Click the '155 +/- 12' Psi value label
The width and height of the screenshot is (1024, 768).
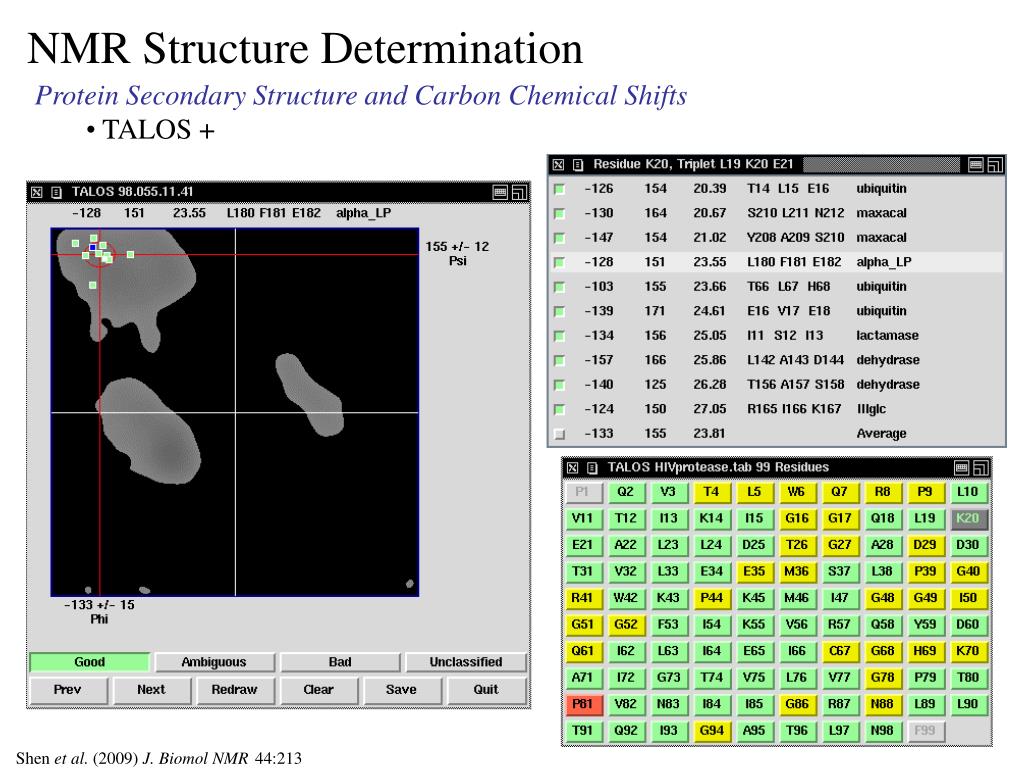pyautogui.click(x=457, y=247)
